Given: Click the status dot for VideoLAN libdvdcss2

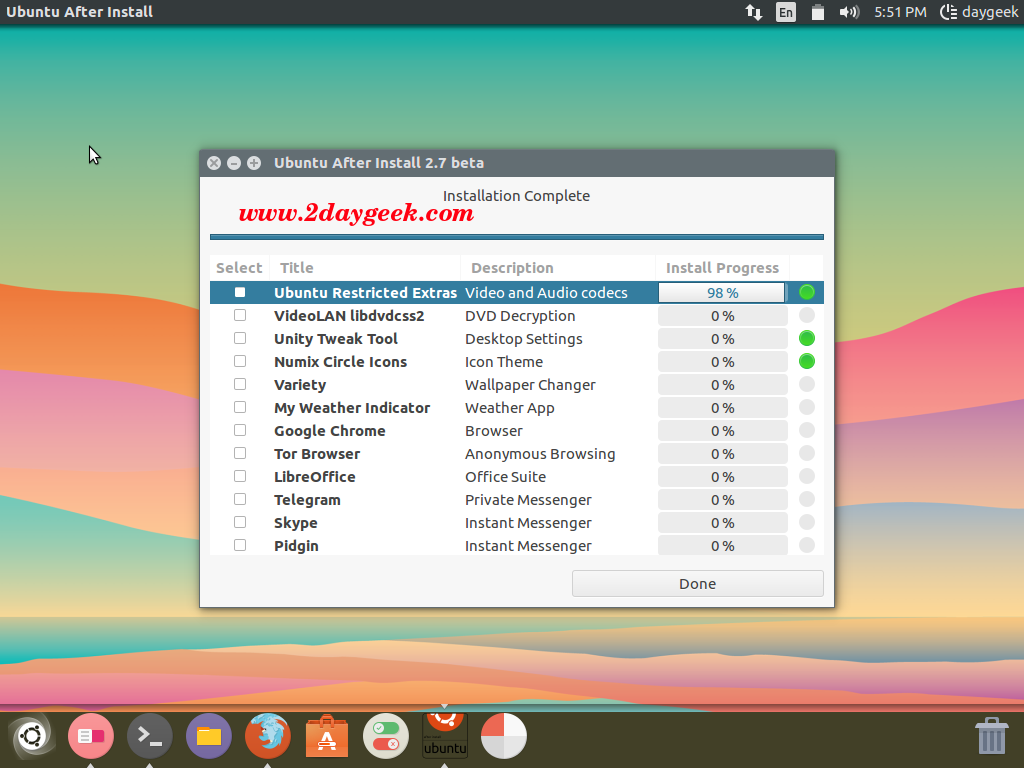Looking at the screenshot, I should (807, 315).
